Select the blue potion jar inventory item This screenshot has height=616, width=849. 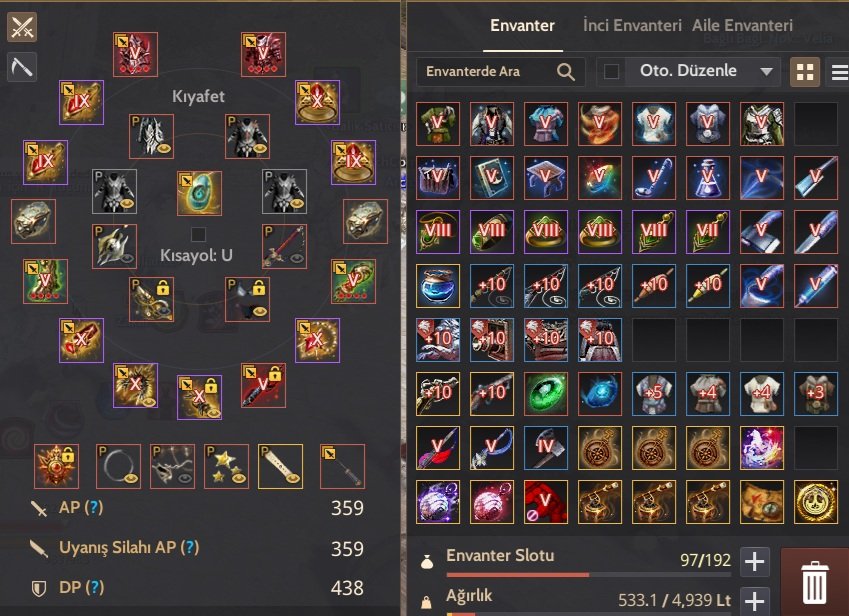[437, 286]
